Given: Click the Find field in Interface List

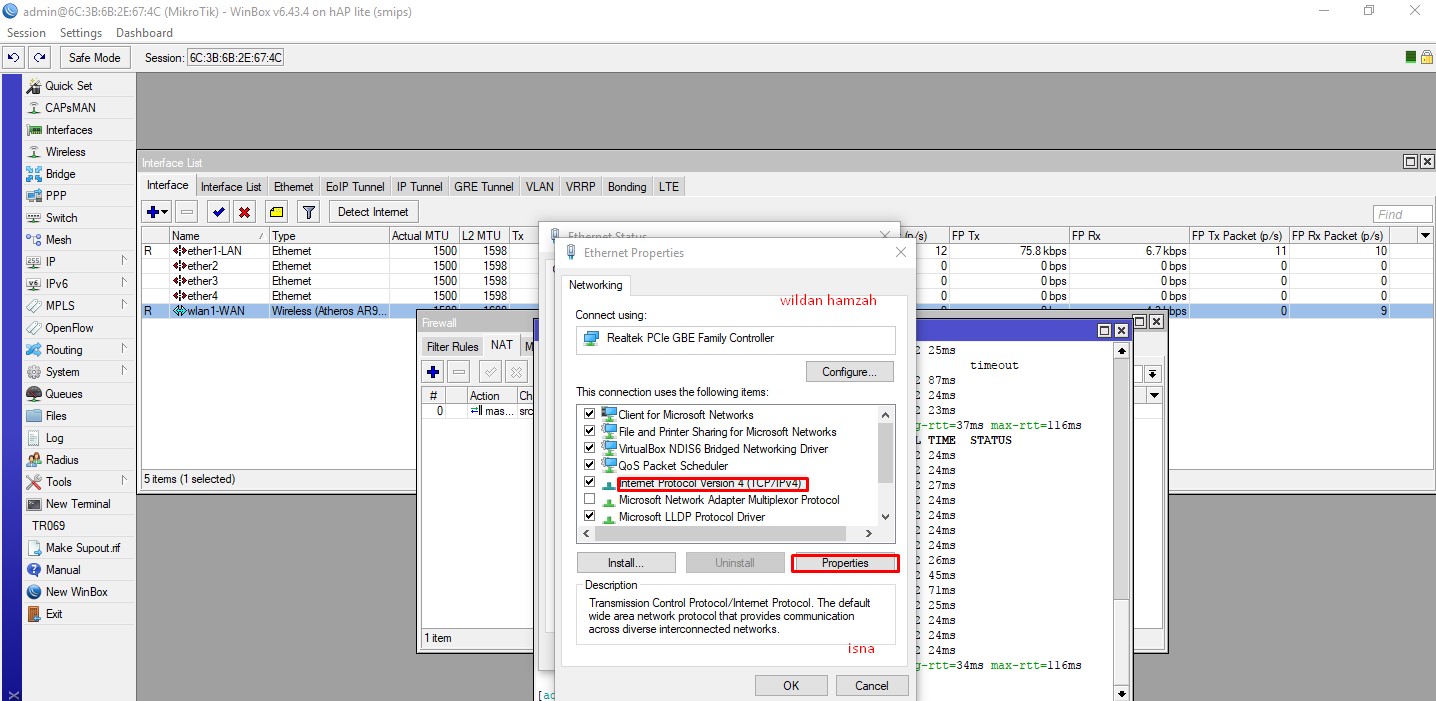Looking at the screenshot, I should click(x=1403, y=214).
